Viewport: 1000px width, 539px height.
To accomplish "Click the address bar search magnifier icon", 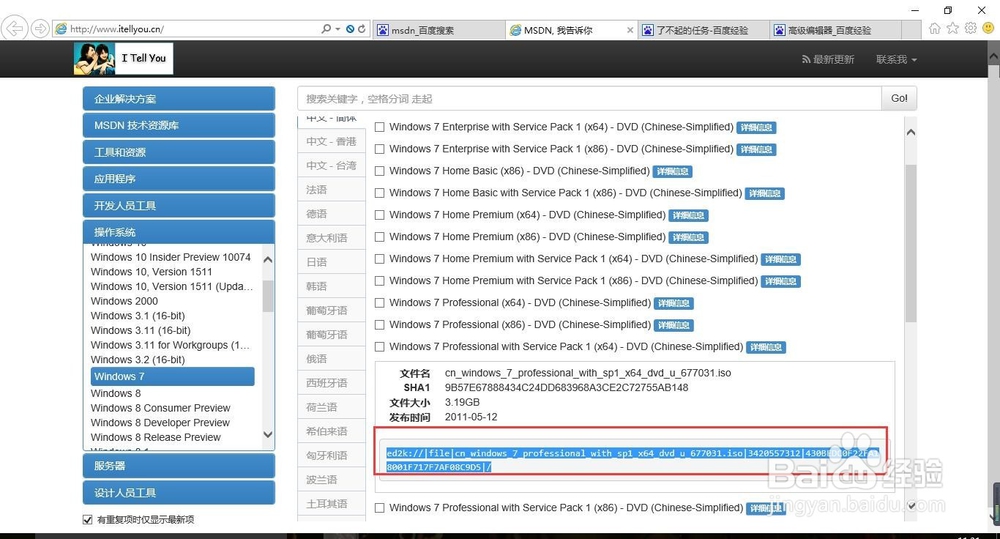I will coord(326,29).
